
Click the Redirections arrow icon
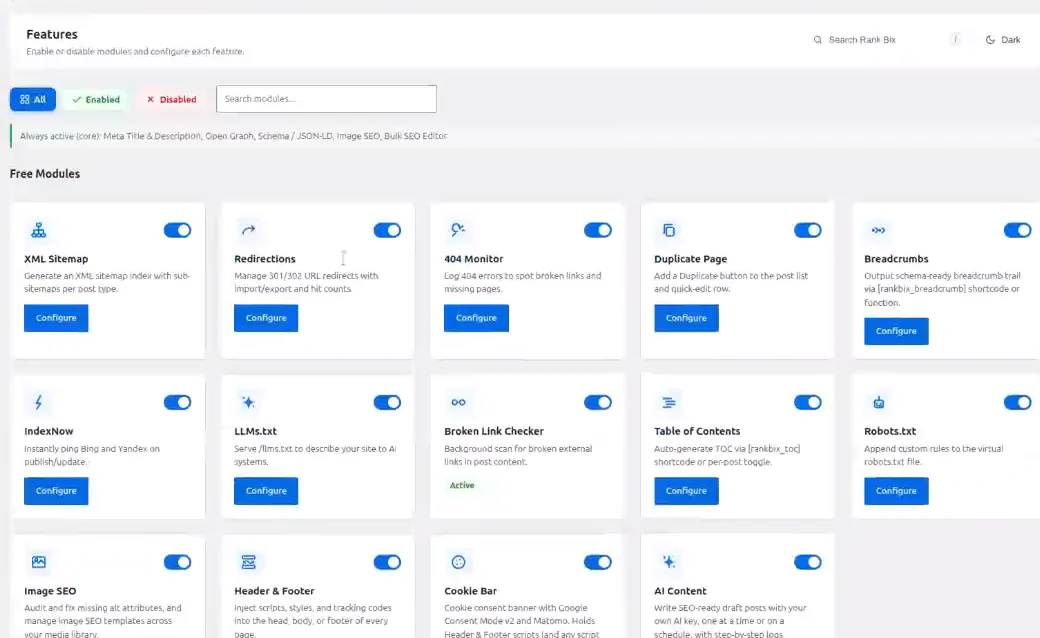pyautogui.click(x=248, y=230)
